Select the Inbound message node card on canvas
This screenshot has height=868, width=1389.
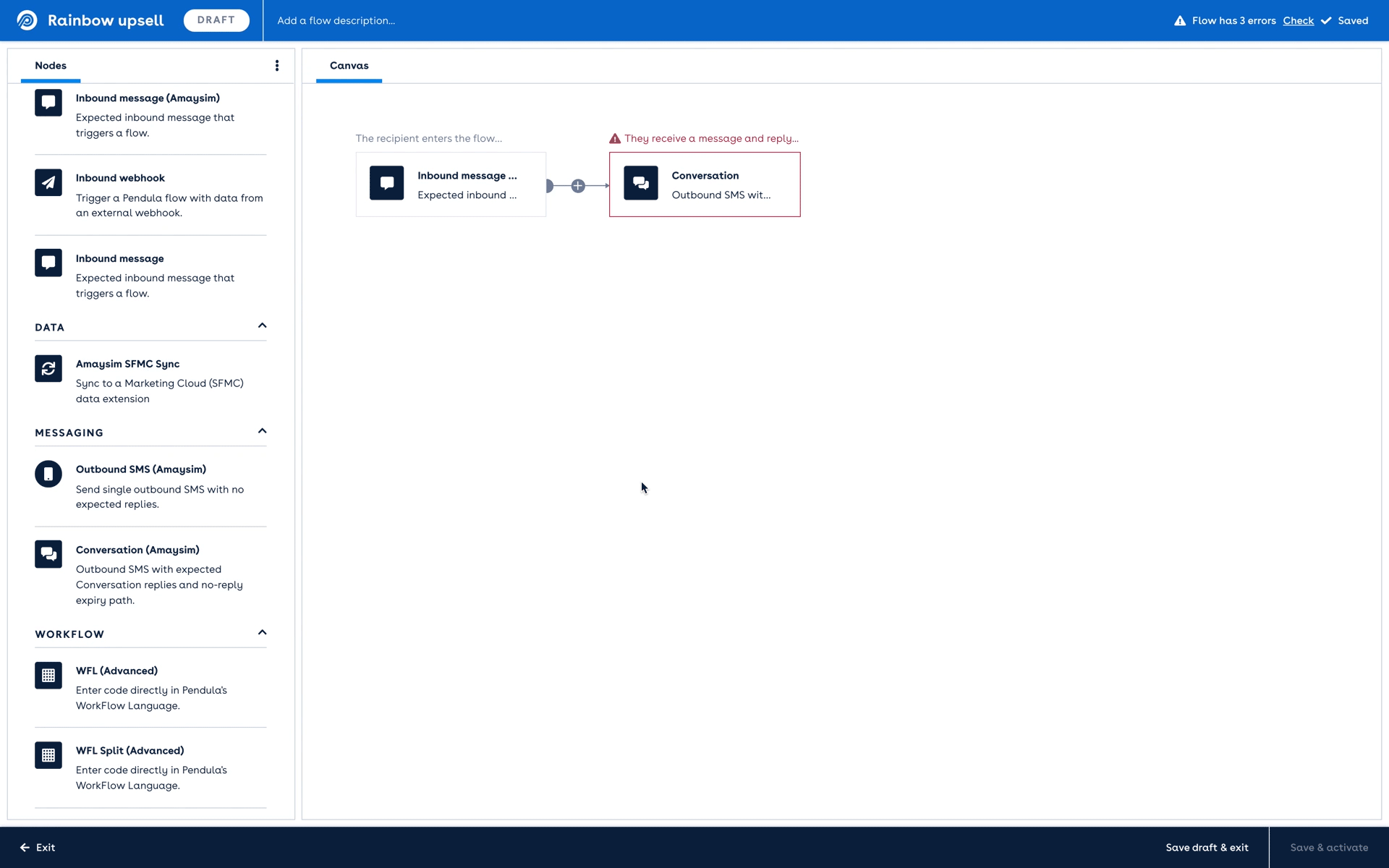point(451,184)
